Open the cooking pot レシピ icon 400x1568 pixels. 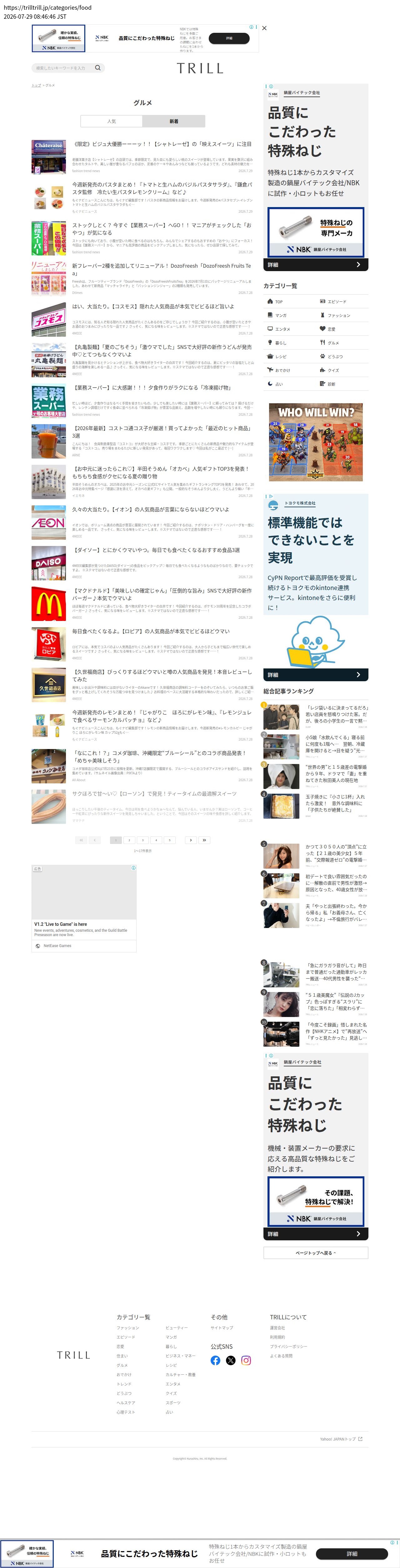(x=270, y=356)
